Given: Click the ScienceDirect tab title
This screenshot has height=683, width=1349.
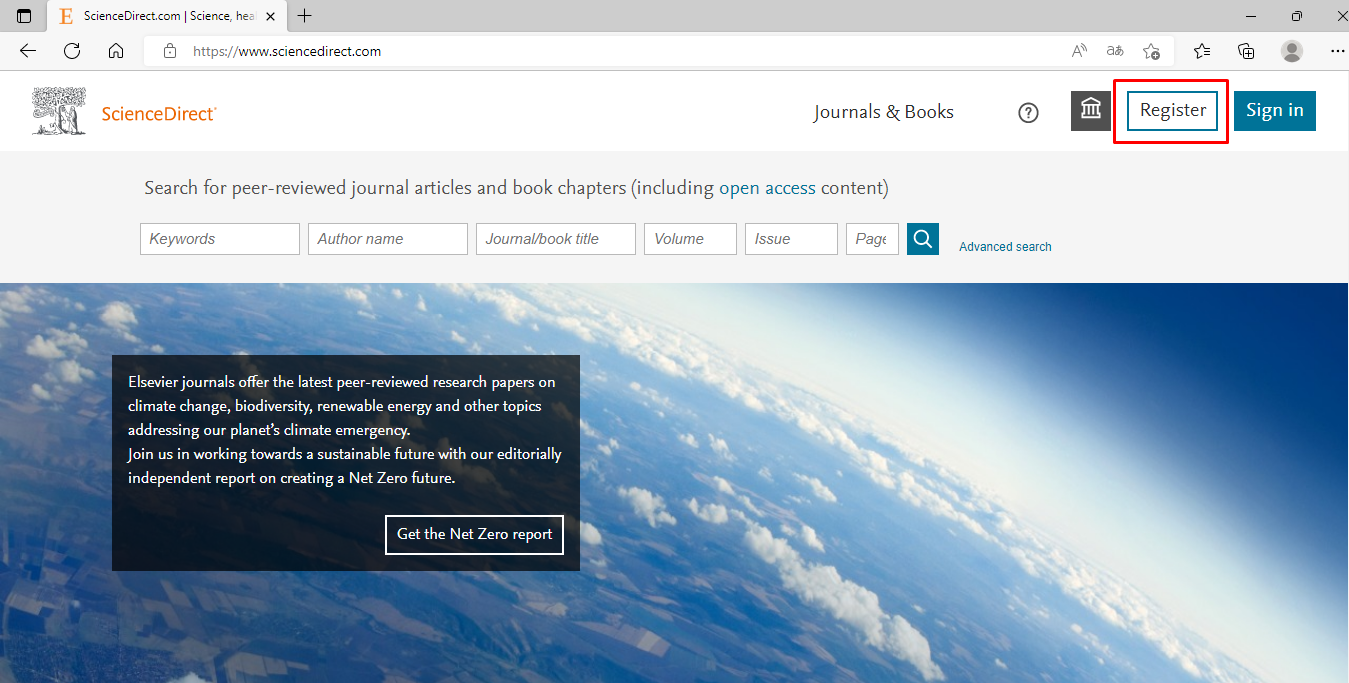Looking at the screenshot, I should coord(169,16).
